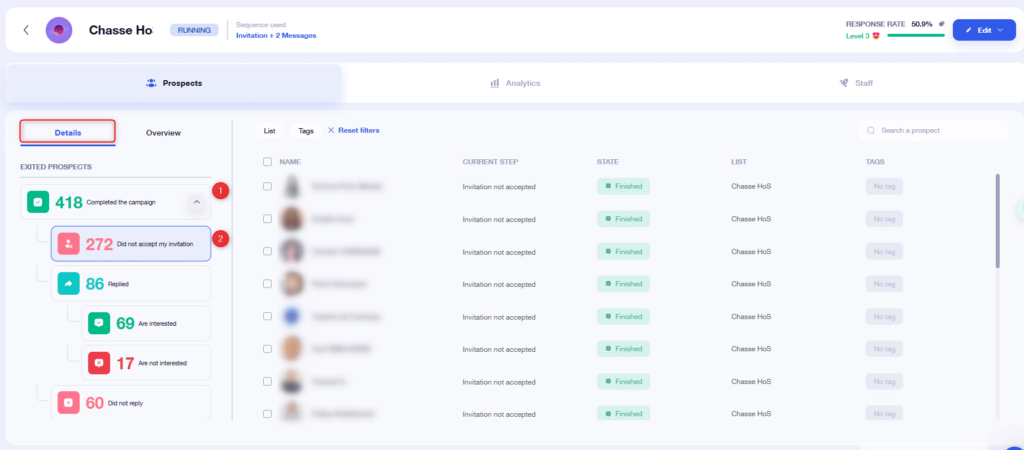Open the Invitation + 2 Messages sequence link
The height and width of the screenshot is (450, 1024).
(276, 35)
